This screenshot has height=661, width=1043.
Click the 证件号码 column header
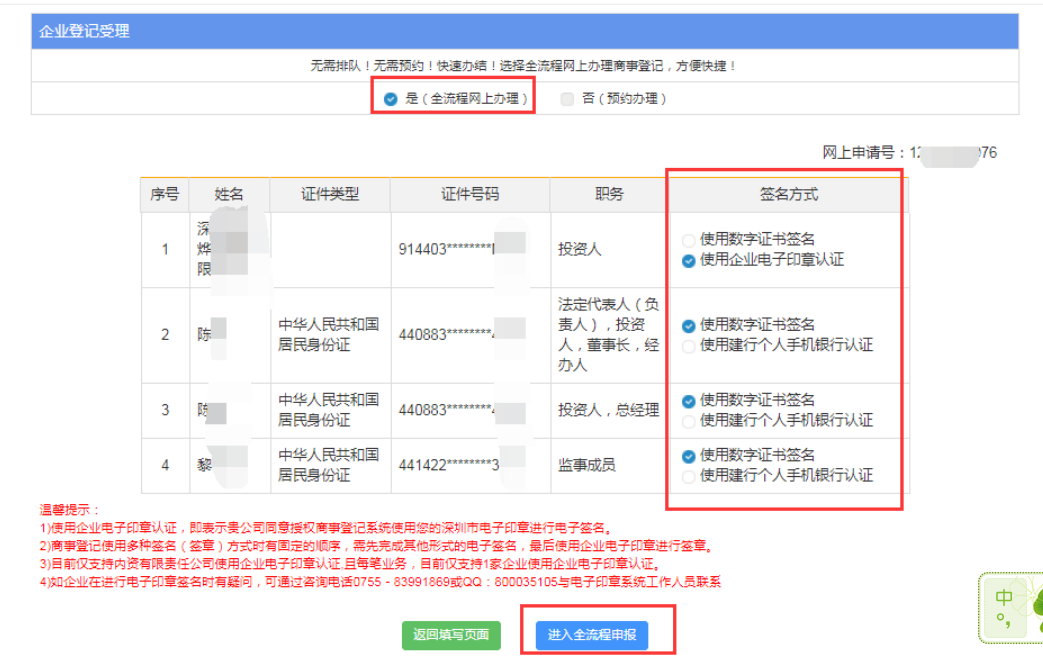pos(470,195)
